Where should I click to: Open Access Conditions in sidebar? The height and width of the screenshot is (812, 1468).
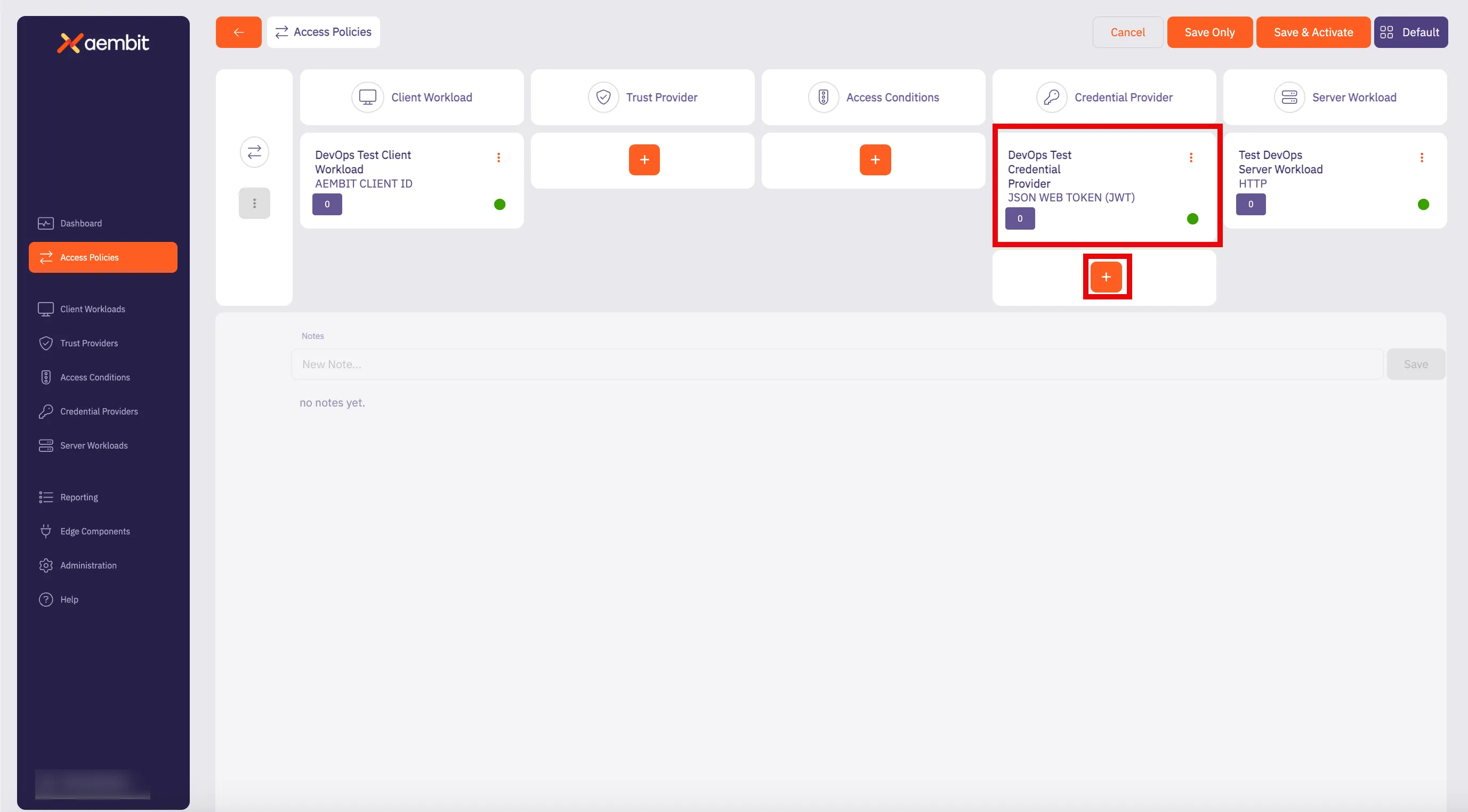pos(103,377)
